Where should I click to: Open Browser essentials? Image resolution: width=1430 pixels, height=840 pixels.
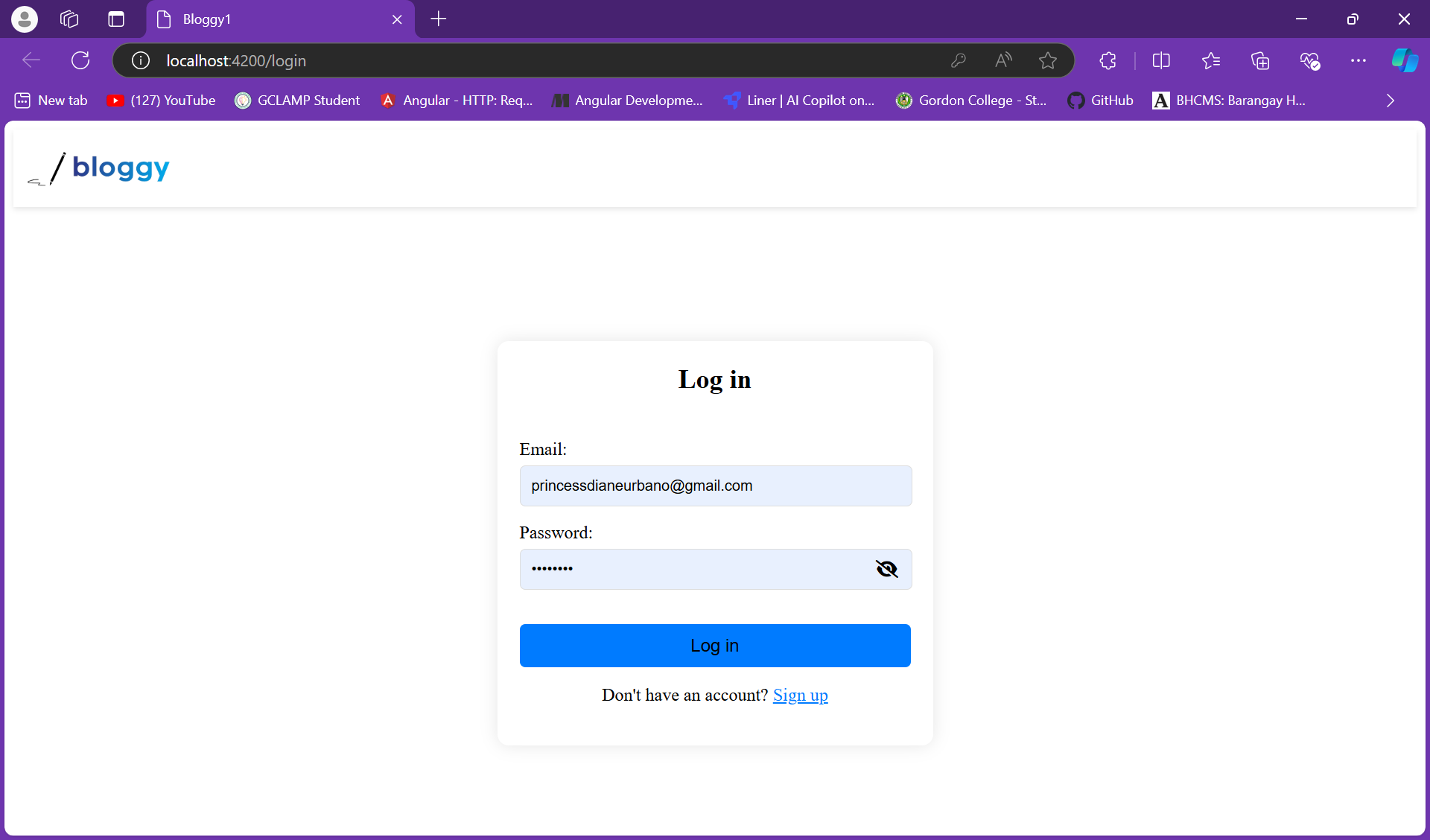click(x=1310, y=60)
